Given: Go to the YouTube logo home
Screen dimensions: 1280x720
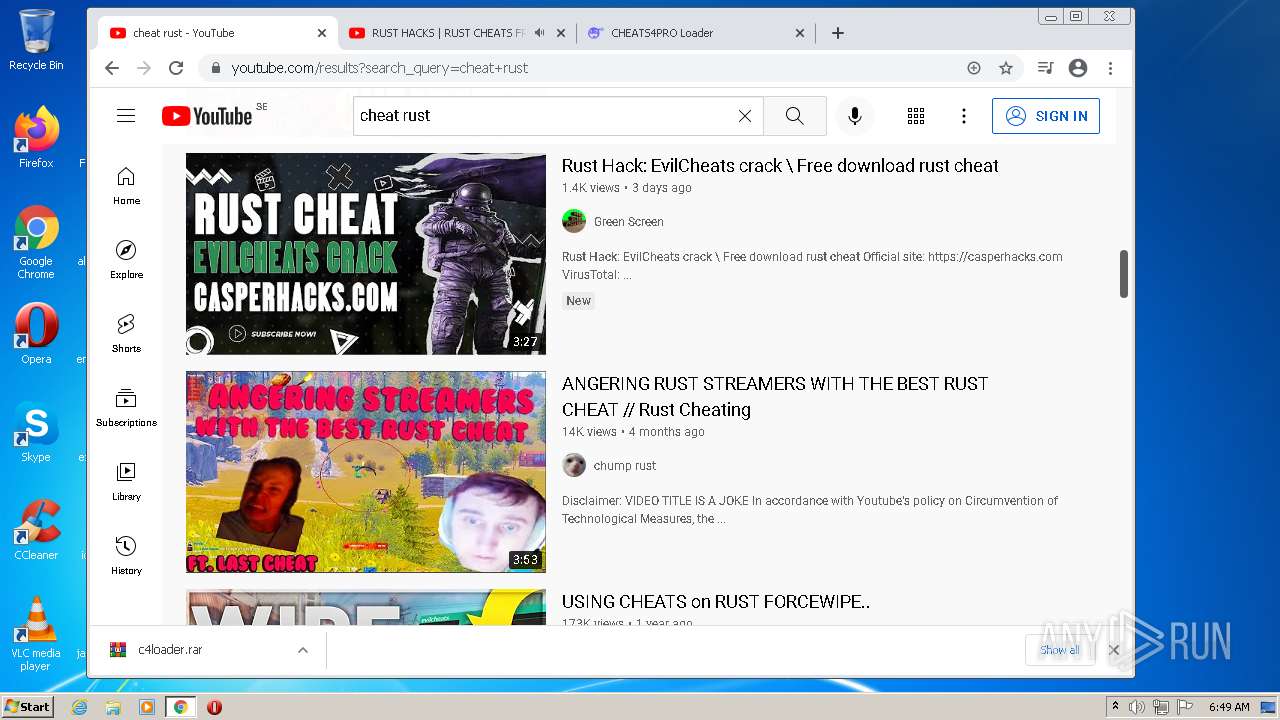Looking at the screenshot, I should coord(207,116).
